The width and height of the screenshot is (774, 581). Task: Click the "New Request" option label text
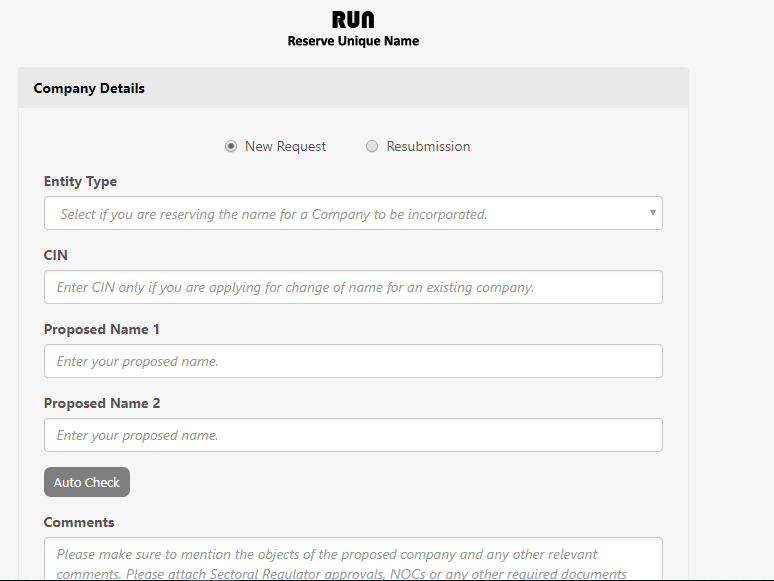point(285,146)
